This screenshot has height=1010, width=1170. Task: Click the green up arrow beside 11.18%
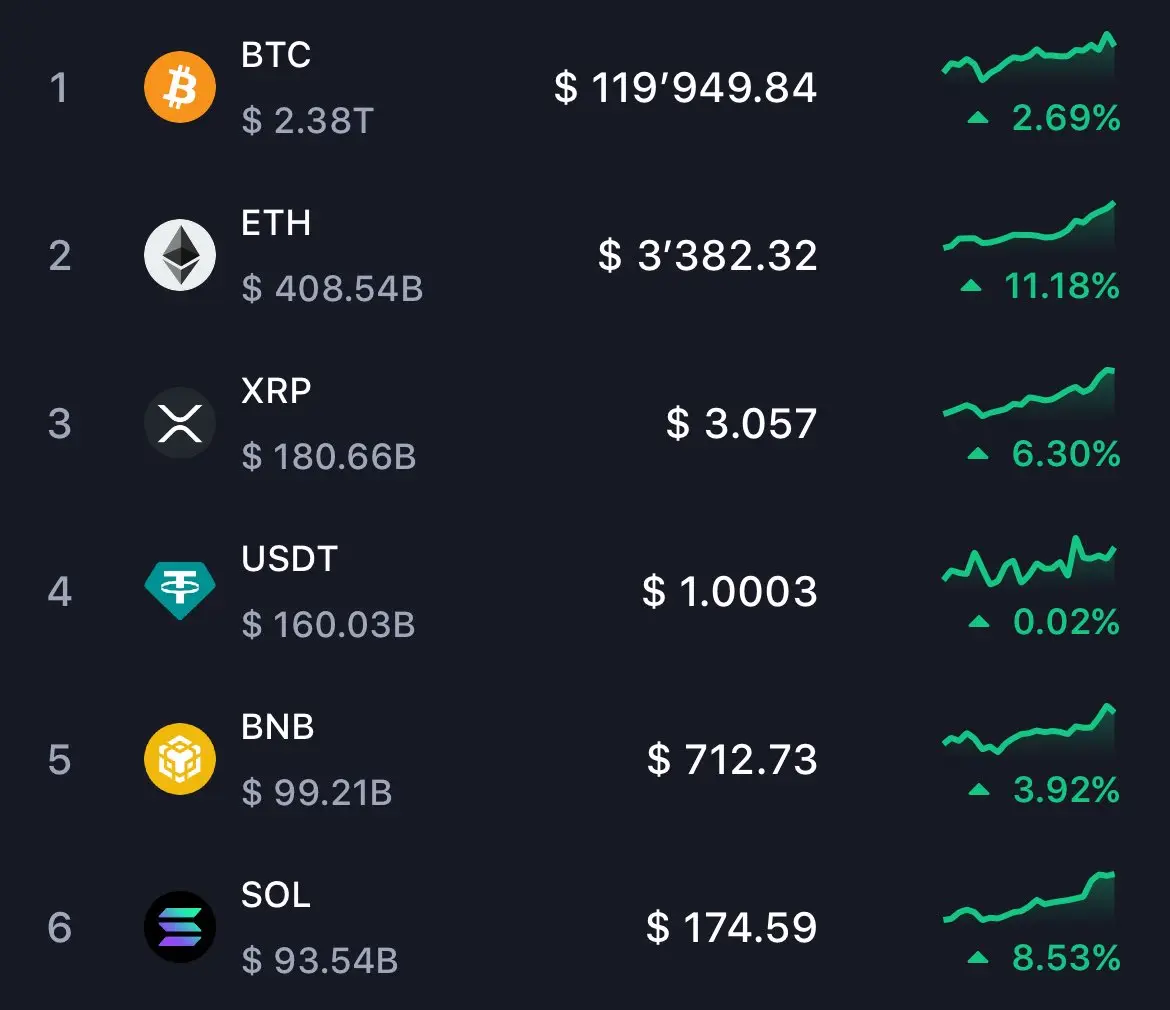971,285
